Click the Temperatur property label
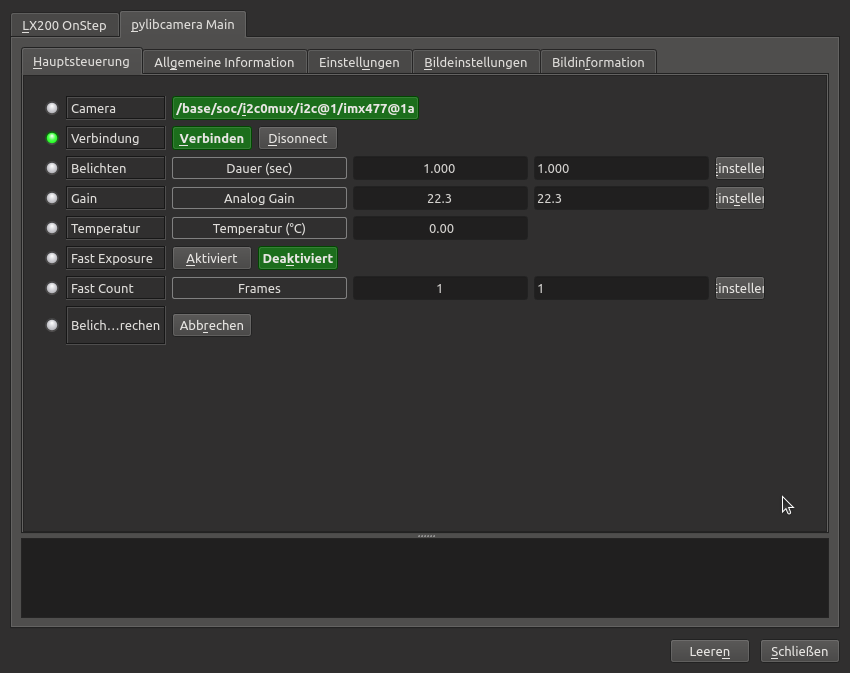The height and width of the screenshot is (673, 850). [115, 228]
